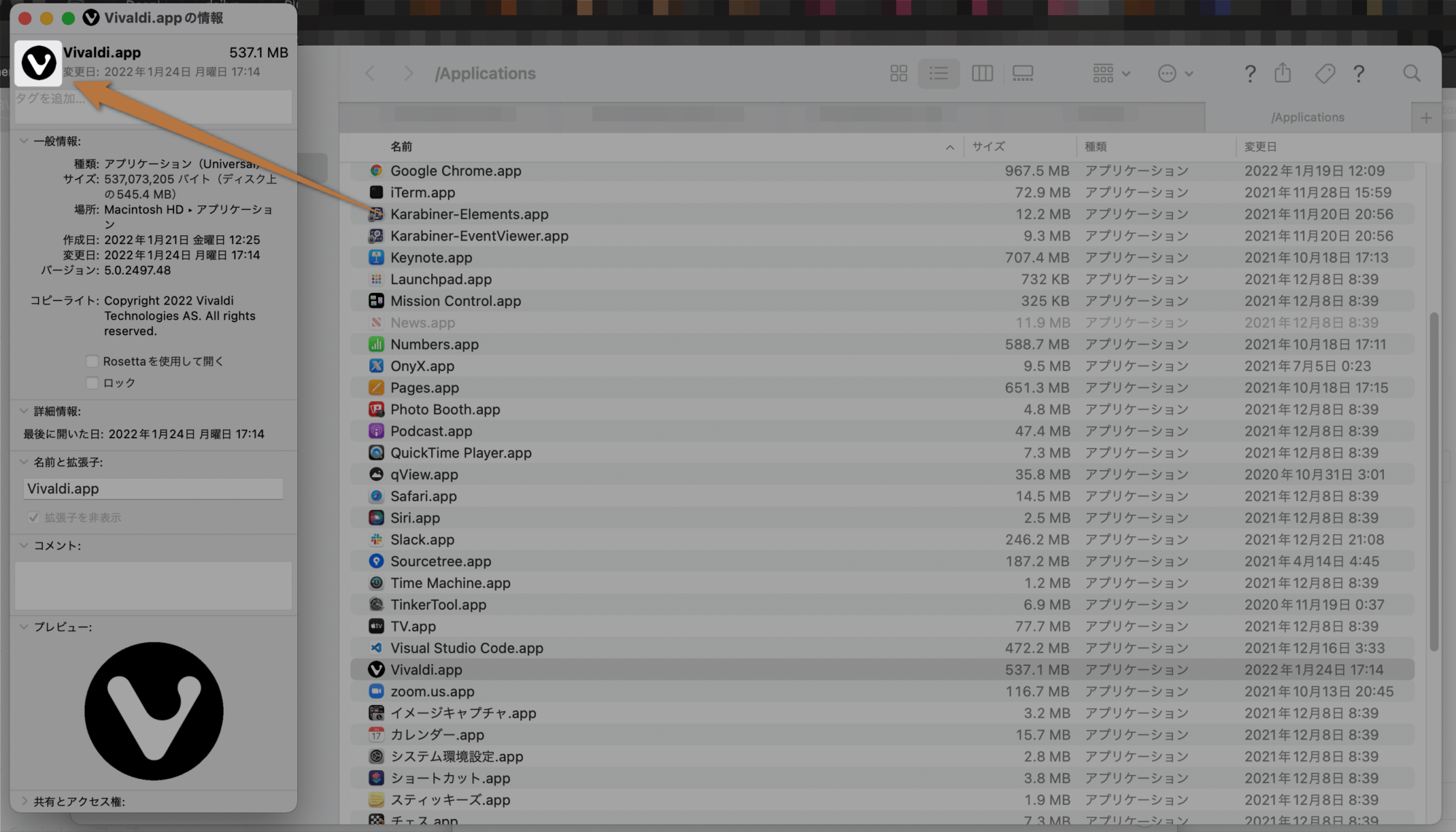Reverse sort via the 名前 column arrow
The width and height of the screenshot is (1456, 832).
coord(950,147)
